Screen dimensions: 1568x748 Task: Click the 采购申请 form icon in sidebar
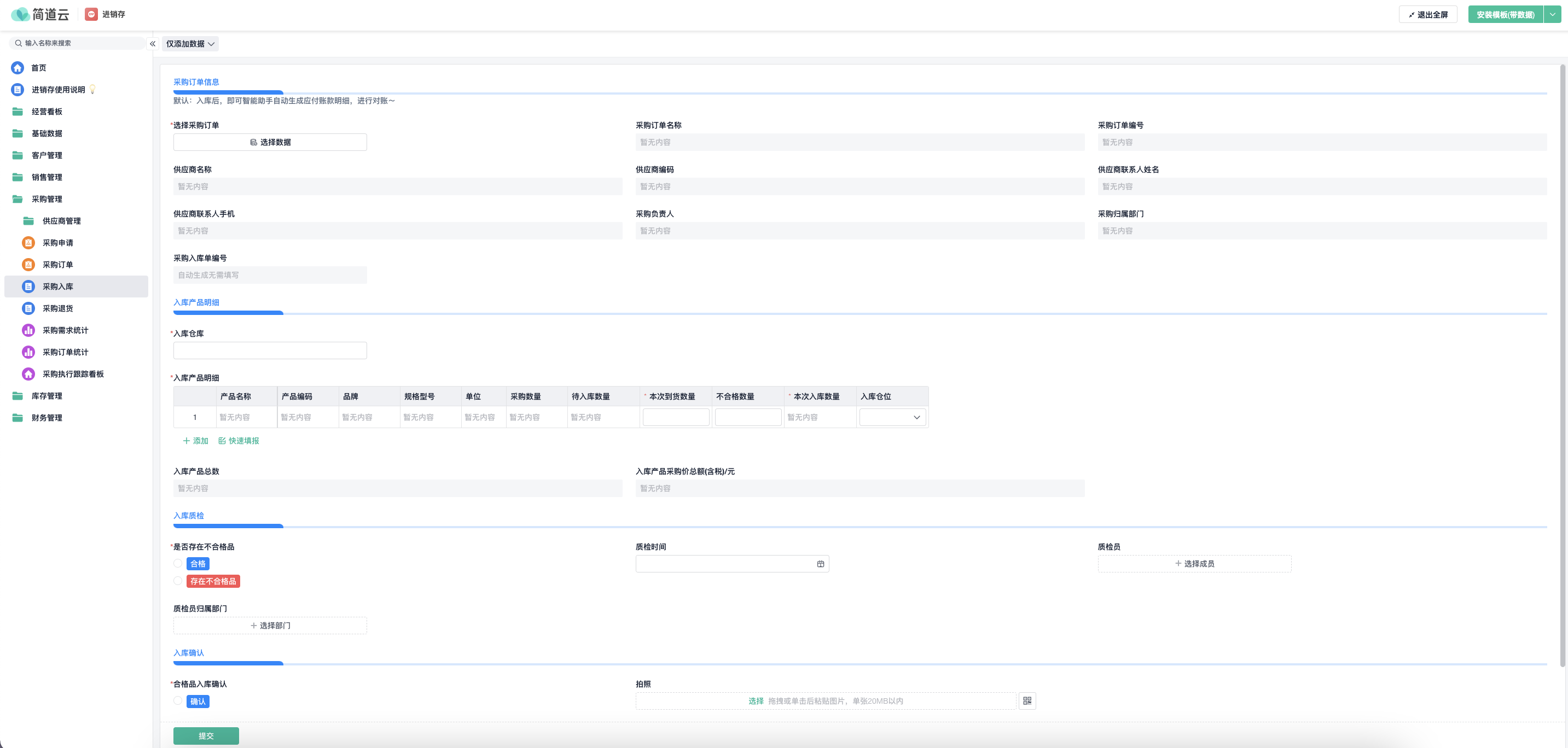pyautogui.click(x=28, y=243)
